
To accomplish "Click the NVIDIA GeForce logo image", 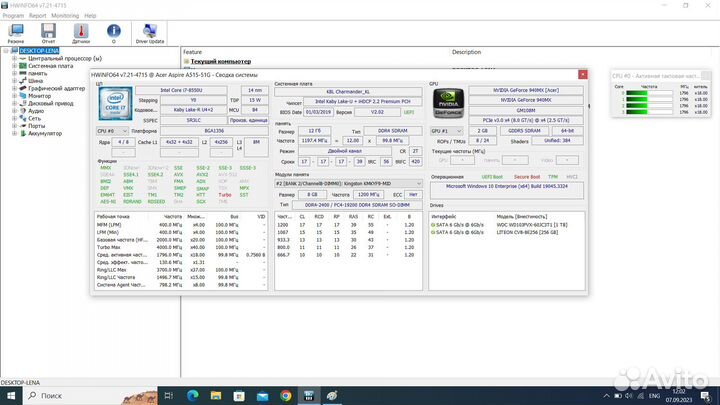I will (448, 103).
